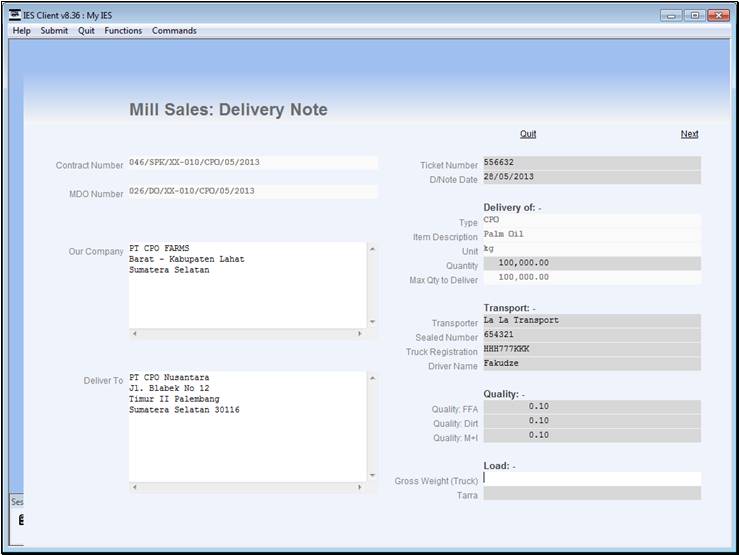739x555 pixels.
Task: Click the Gross Weight (Truck) field
Action: click(x=592, y=479)
